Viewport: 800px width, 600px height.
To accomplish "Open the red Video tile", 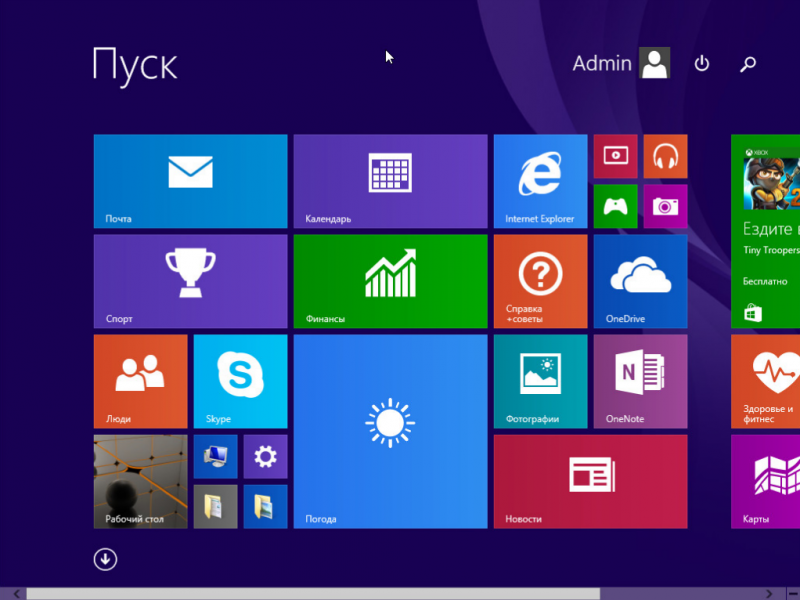I will click(x=615, y=156).
